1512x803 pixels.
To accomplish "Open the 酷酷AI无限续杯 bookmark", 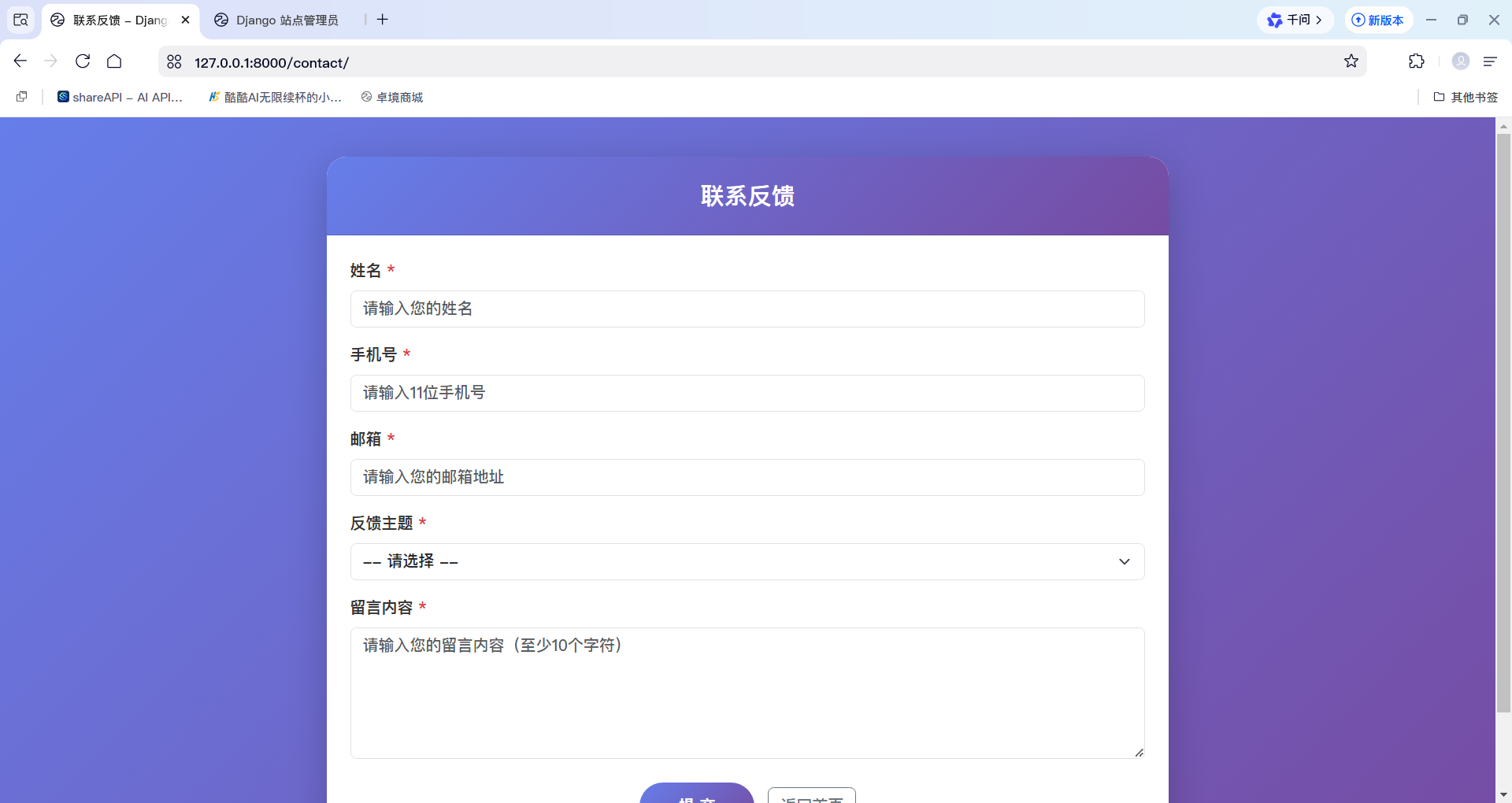I will [275, 97].
